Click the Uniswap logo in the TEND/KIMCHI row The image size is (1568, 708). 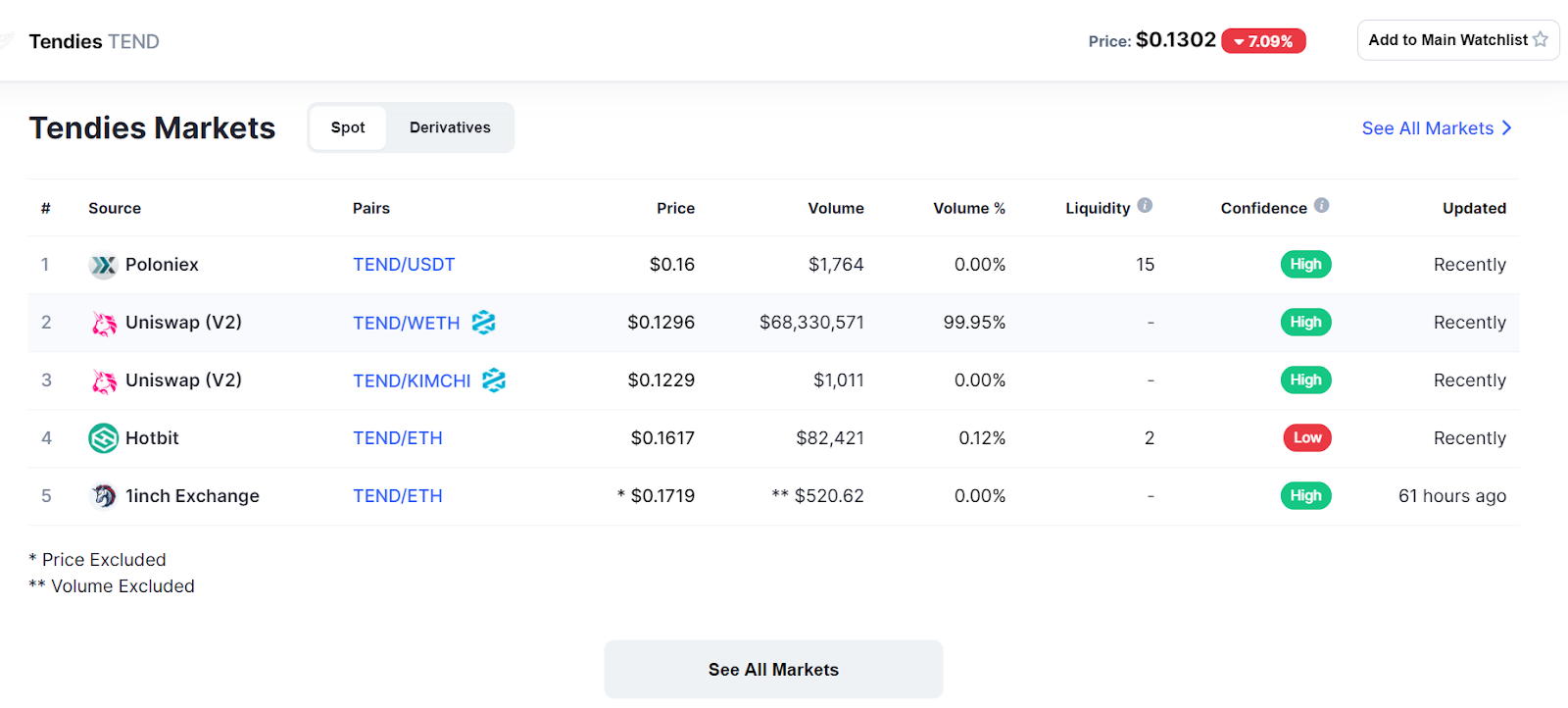103,380
